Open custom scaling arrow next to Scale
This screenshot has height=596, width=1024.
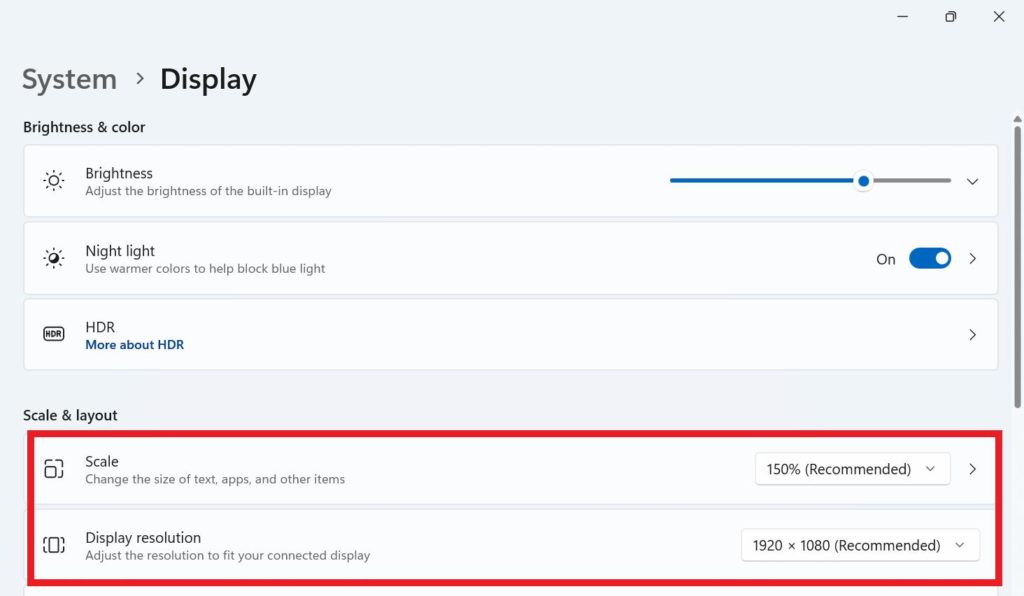click(972, 469)
